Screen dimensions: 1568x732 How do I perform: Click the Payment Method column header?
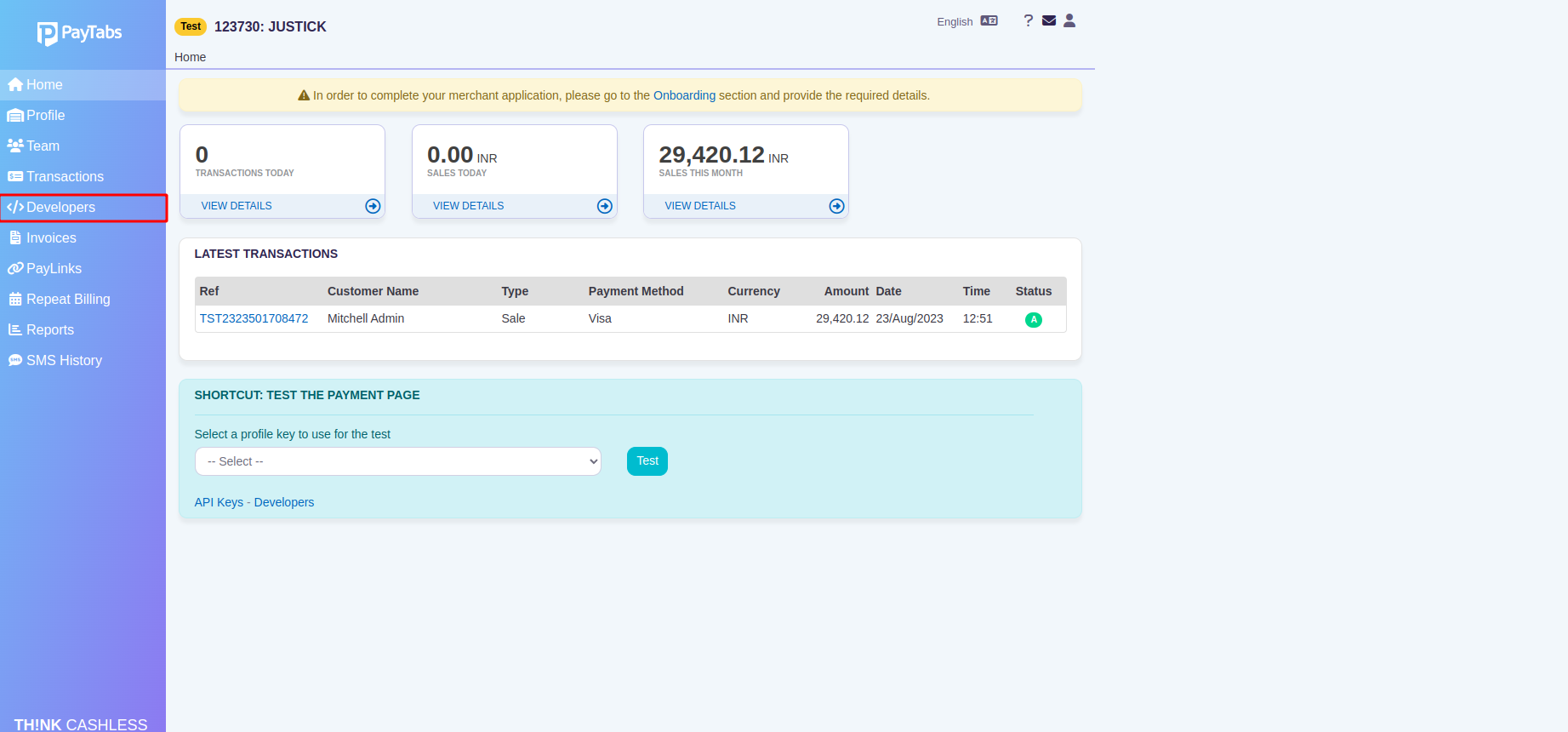tap(636, 291)
